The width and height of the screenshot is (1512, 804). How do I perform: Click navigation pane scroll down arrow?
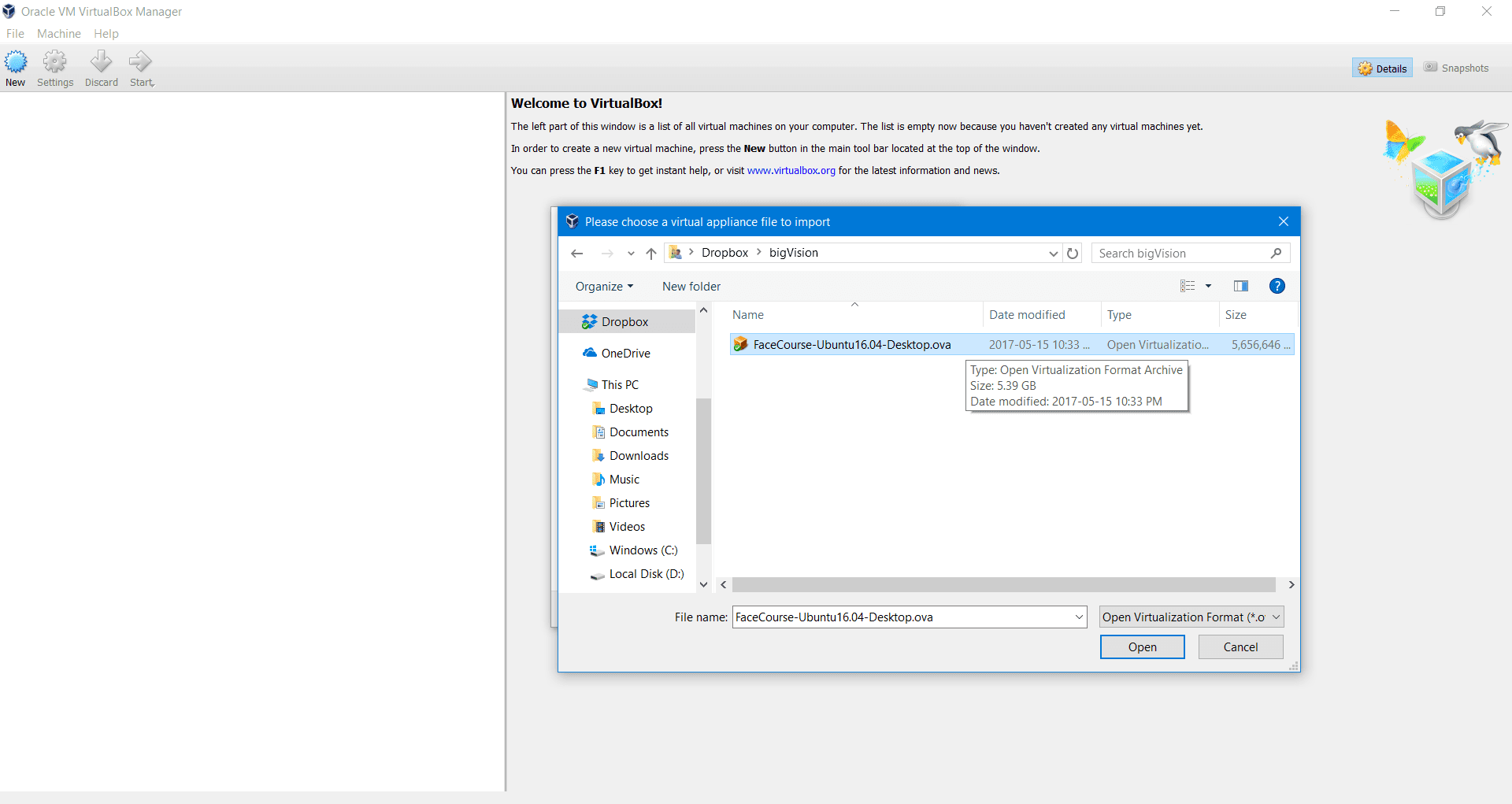(704, 585)
